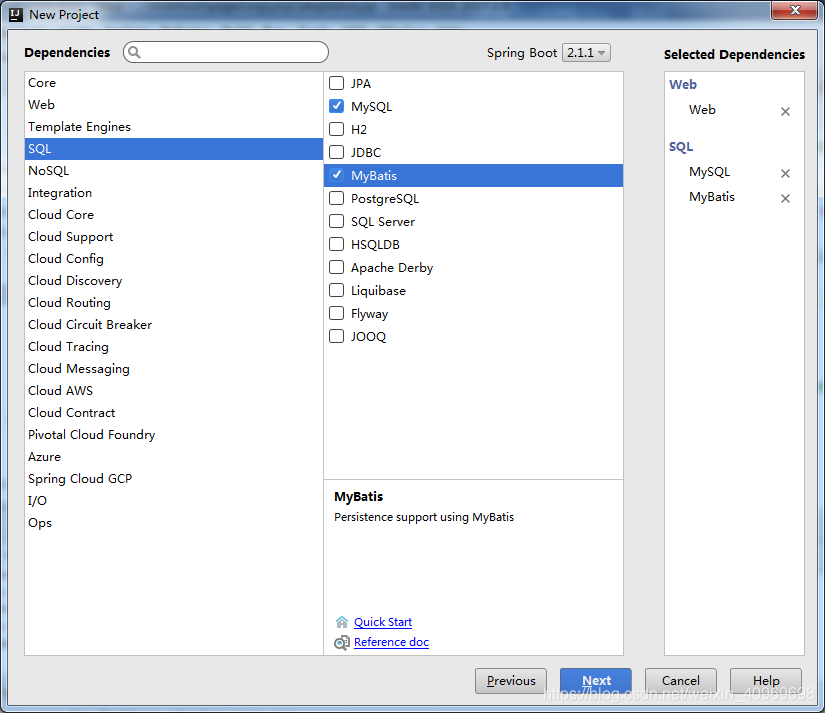The image size is (825, 713).
Task: Open Cloud AWS category
Action: [x=174, y=391]
